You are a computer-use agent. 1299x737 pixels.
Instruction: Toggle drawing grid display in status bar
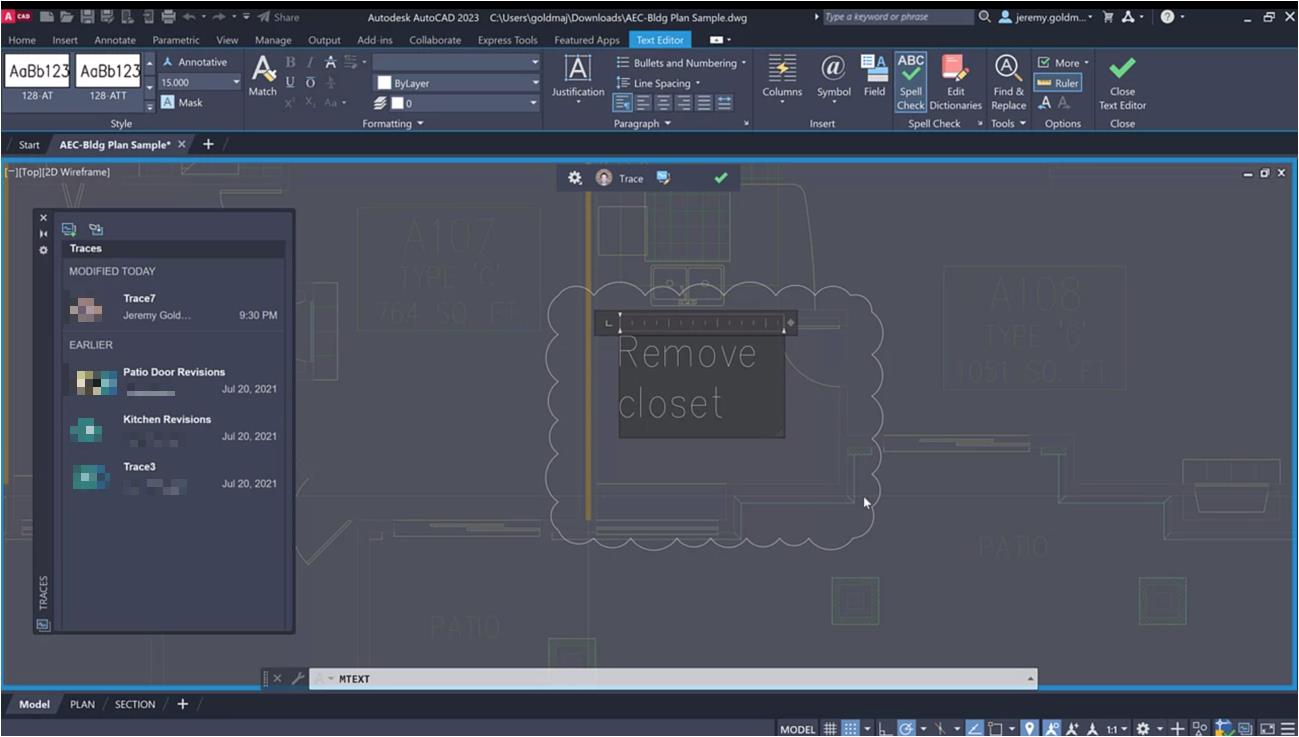pyautogui.click(x=830, y=729)
